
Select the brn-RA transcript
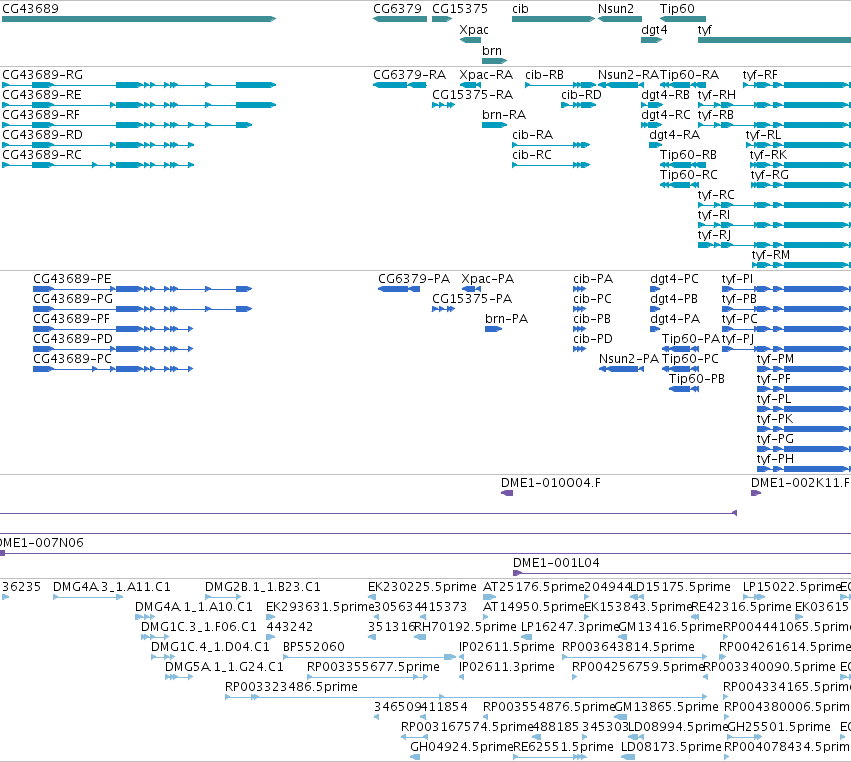(x=494, y=125)
